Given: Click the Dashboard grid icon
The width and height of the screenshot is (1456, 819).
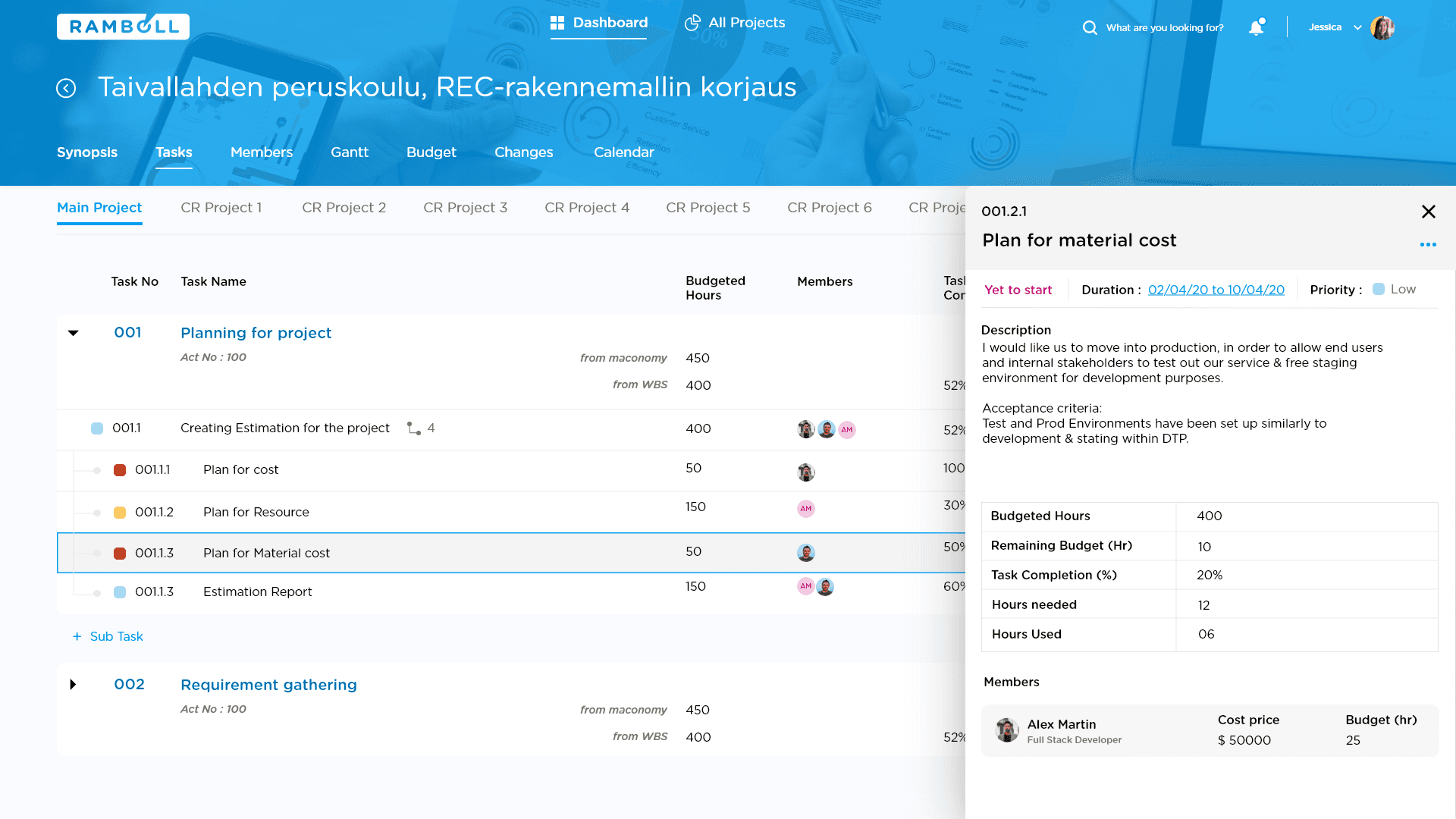Looking at the screenshot, I should tap(557, 23).
